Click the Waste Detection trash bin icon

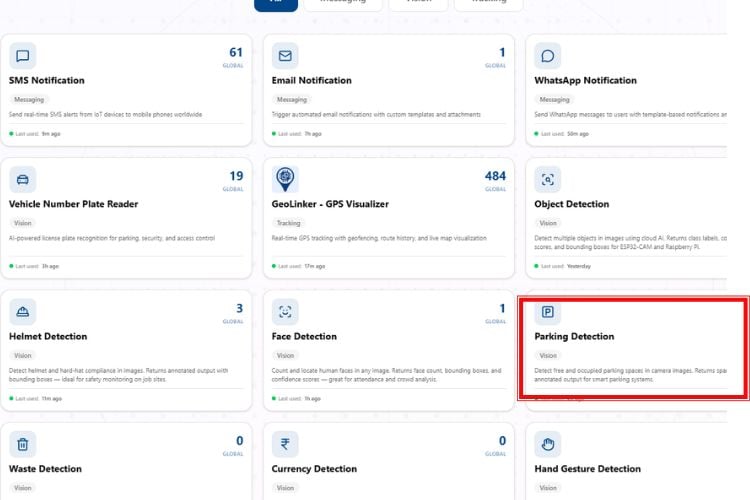tap(22, 444)
